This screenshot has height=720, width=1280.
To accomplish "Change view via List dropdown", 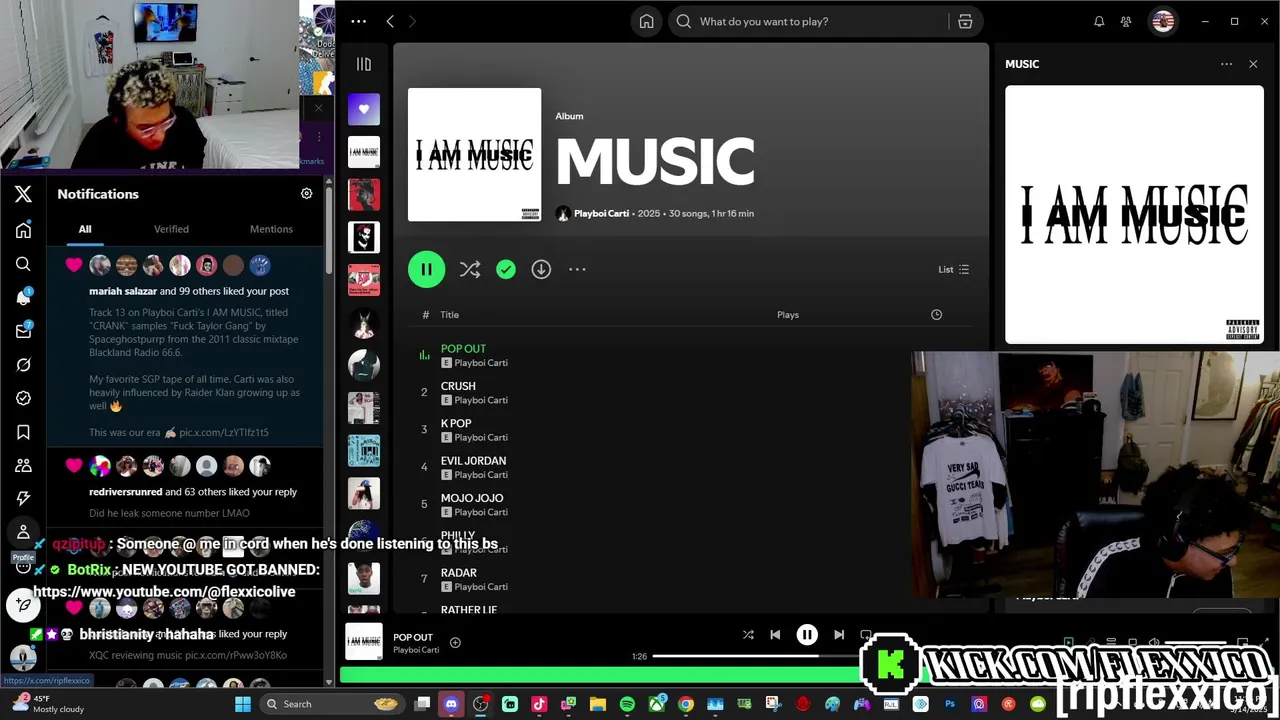I will 953,269.
